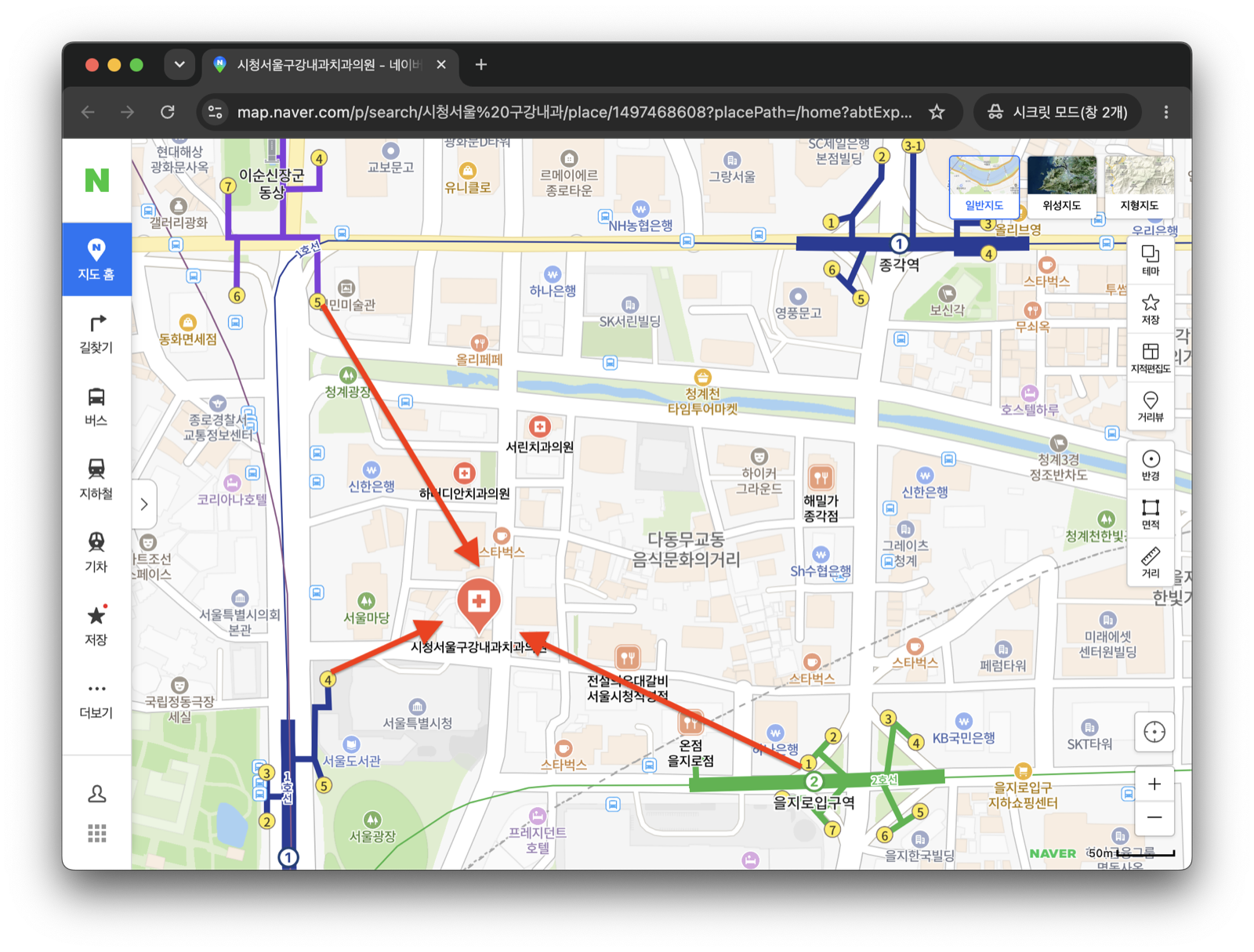Viewport: 1254px width, 952px height.
Task: Click the 코리아나호텔 hotel marker
Action: [x=232, y=483]
